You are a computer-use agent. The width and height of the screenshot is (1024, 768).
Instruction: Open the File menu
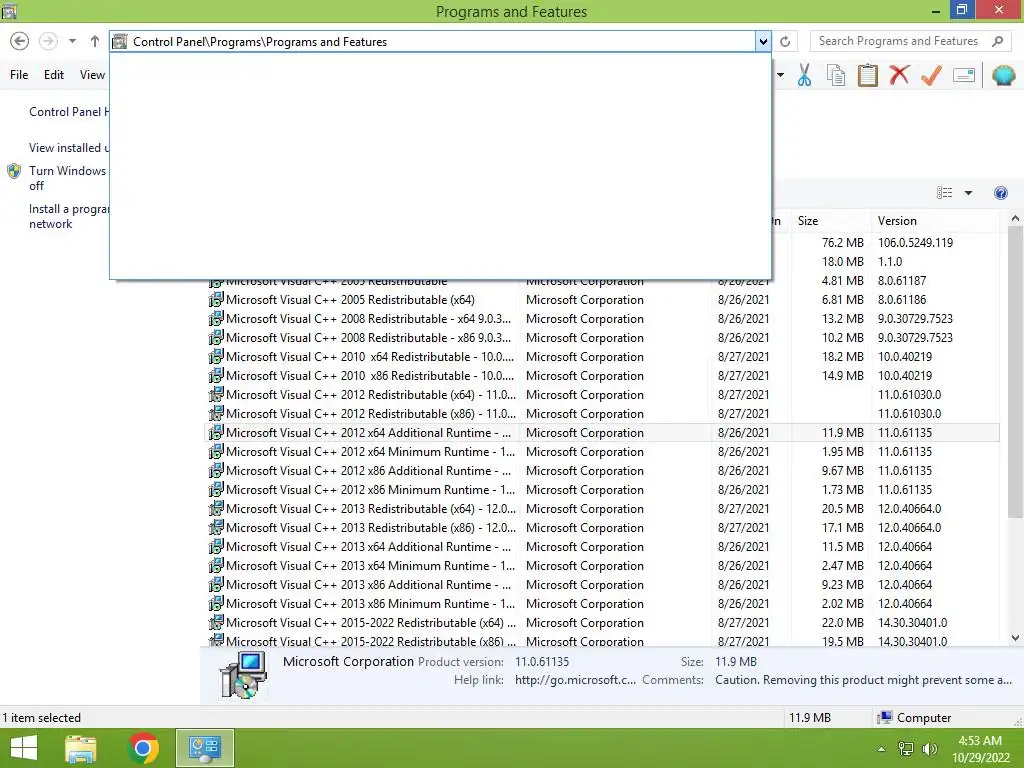tap(19, 74)
